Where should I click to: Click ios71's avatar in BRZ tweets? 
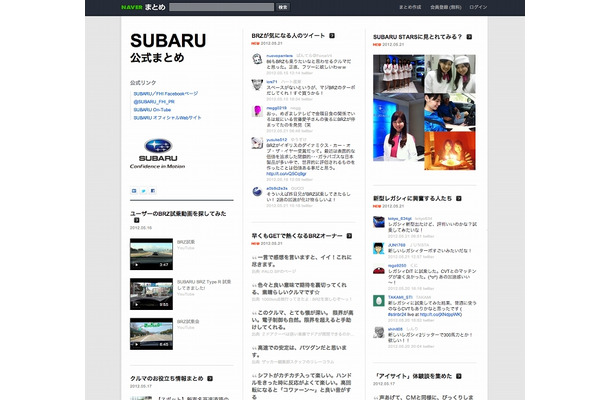[x=257, y=84]
